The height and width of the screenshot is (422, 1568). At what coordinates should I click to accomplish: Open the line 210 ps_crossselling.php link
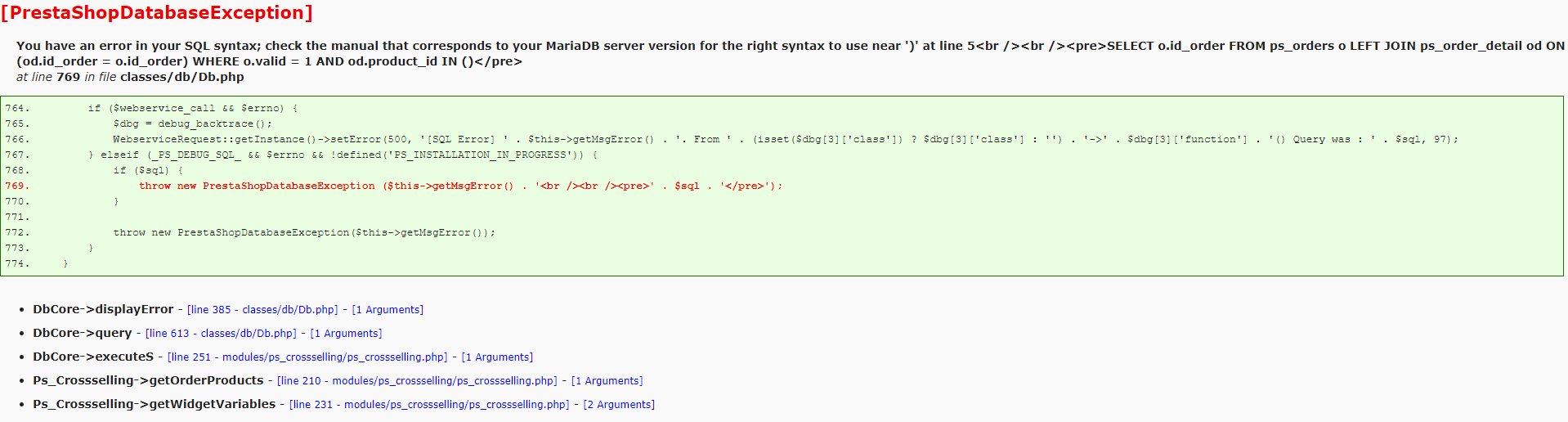point(417,381)
